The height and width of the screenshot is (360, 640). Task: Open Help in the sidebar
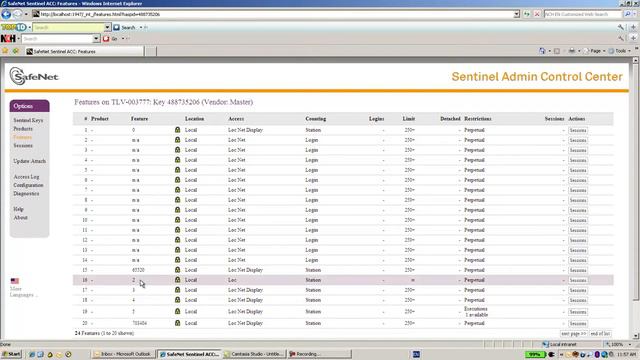pos(18,209)
